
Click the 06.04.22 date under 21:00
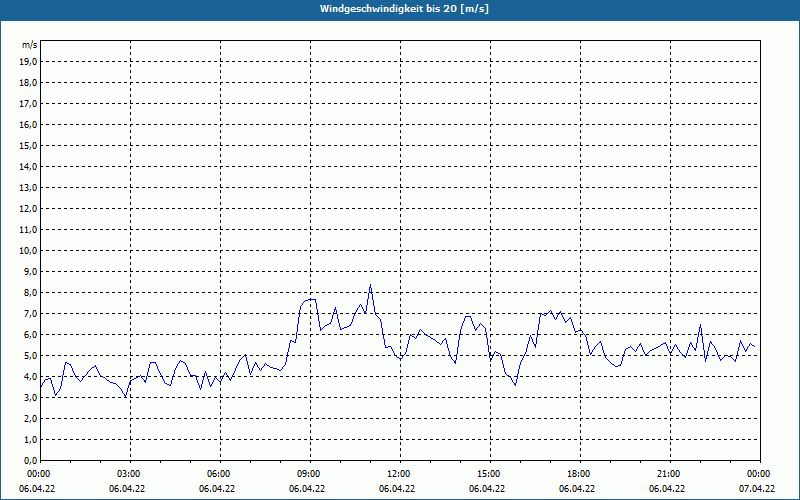coord(667,489)
